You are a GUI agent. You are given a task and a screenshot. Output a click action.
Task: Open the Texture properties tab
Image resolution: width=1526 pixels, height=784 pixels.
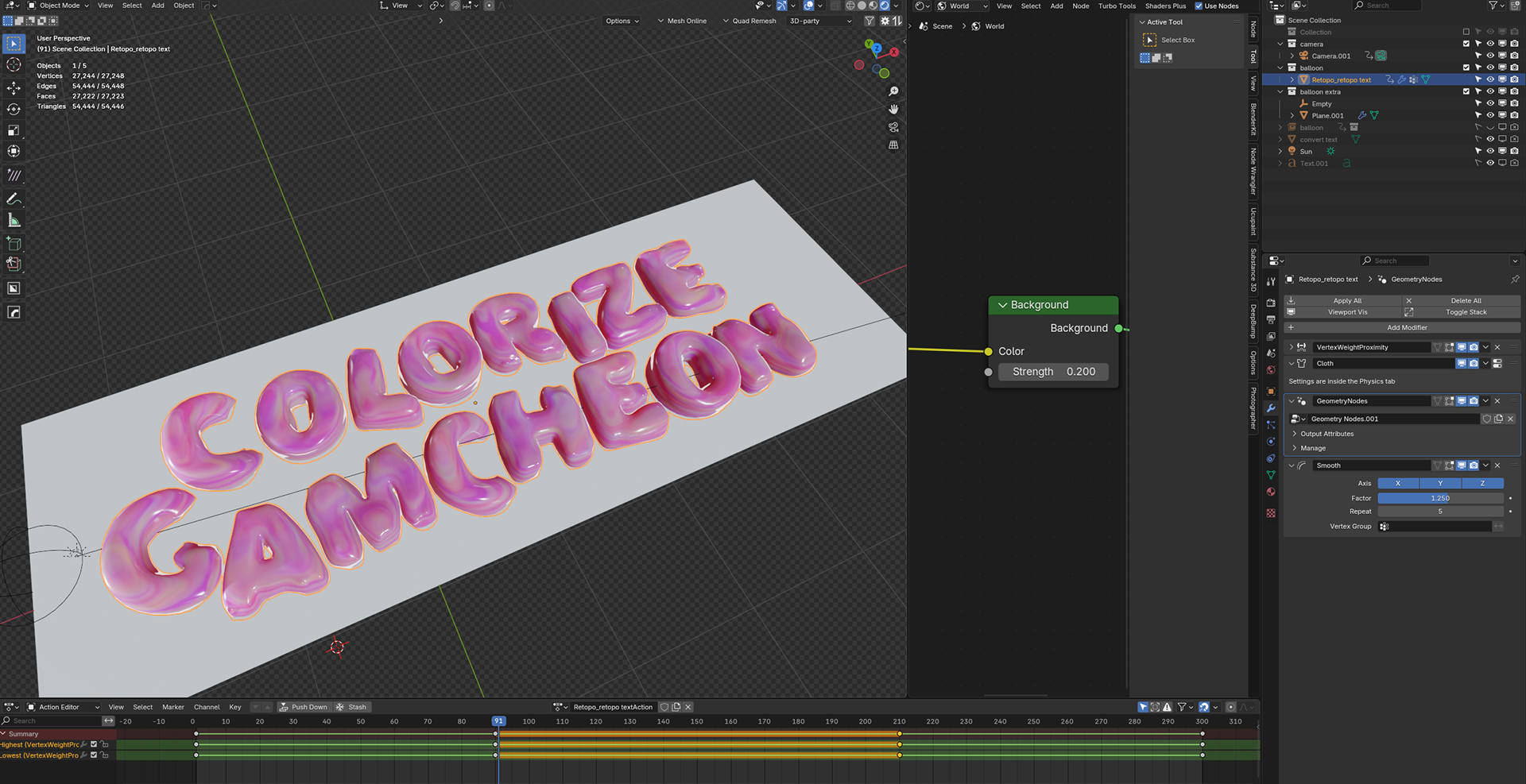coord(1271,513)
